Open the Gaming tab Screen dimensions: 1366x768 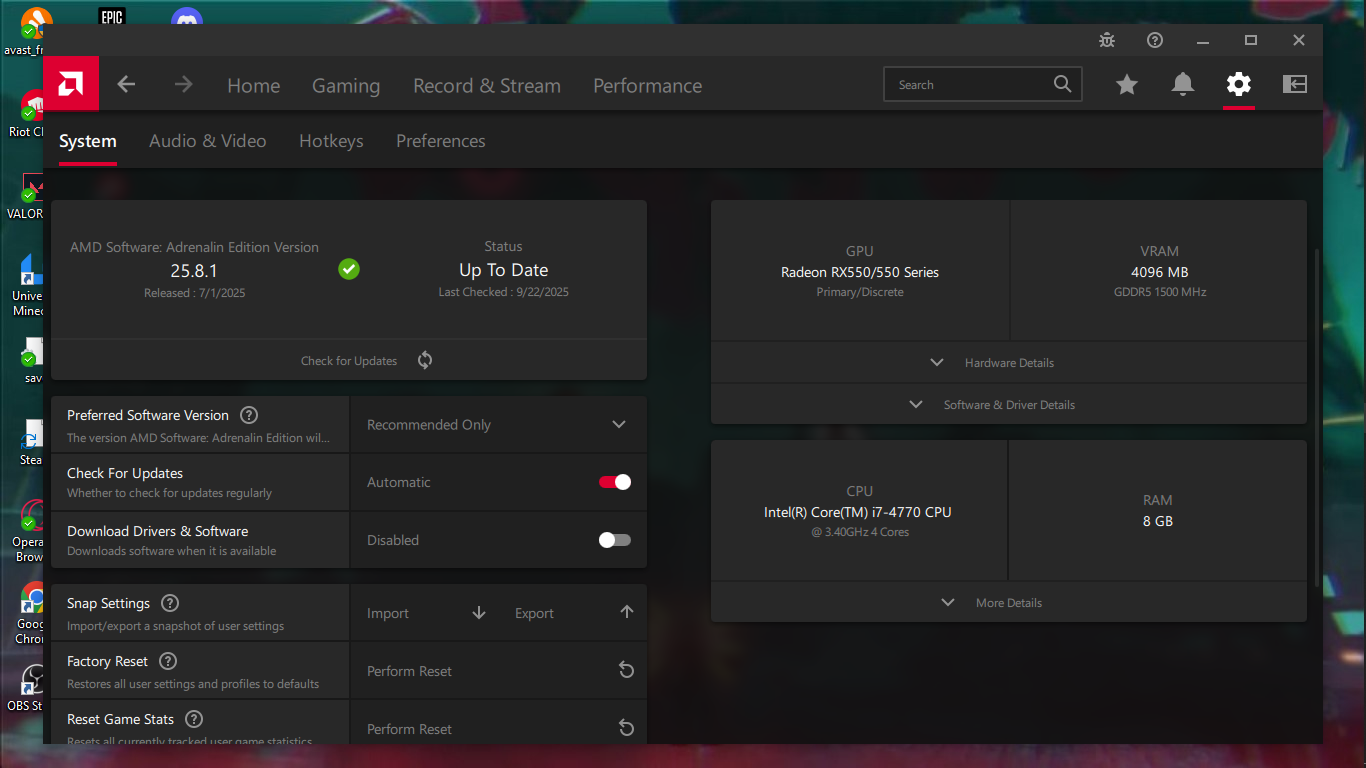click(x=346, y=86)
